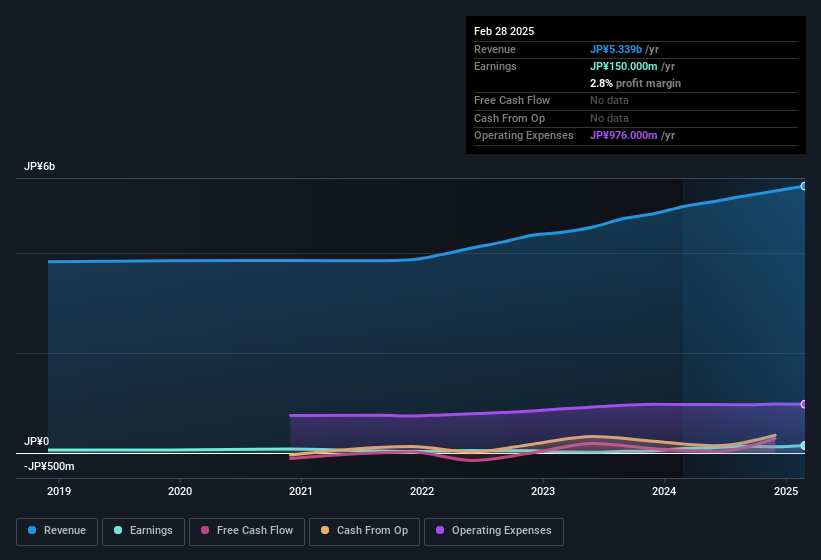Click the JP¥6b y-axis label
This screenshot has width=821, height=560.
coord(39,166)
